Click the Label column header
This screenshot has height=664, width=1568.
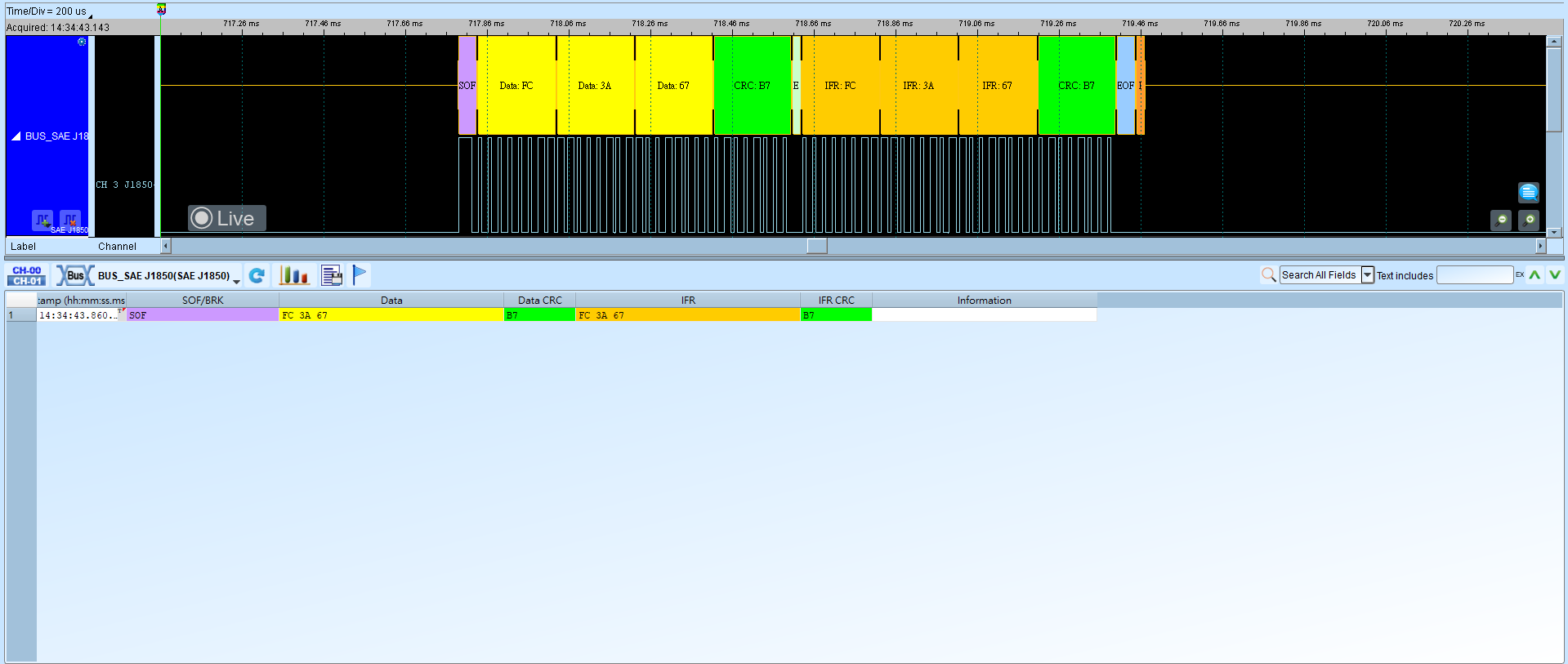pos(23,246)
